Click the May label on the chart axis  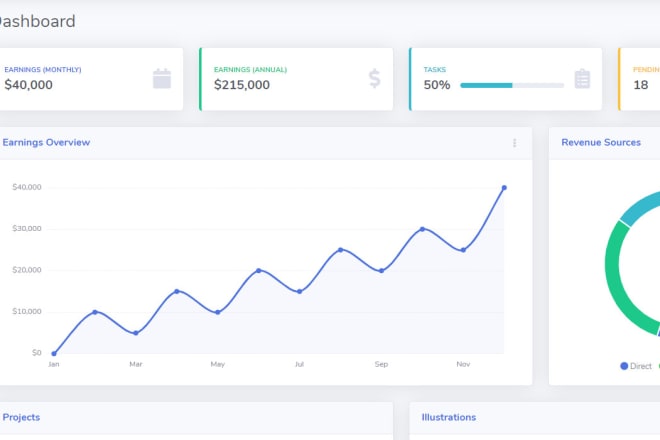tap(218, 364)
